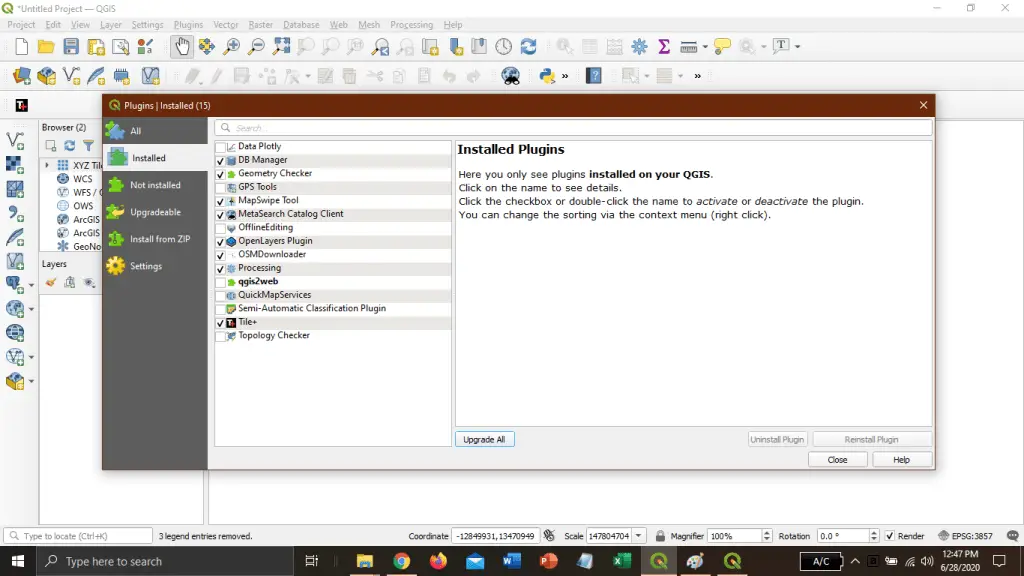This screenshot has height=576, width=1024.
Task: Open the Data Source Manager
Action: tap(22, 76)
